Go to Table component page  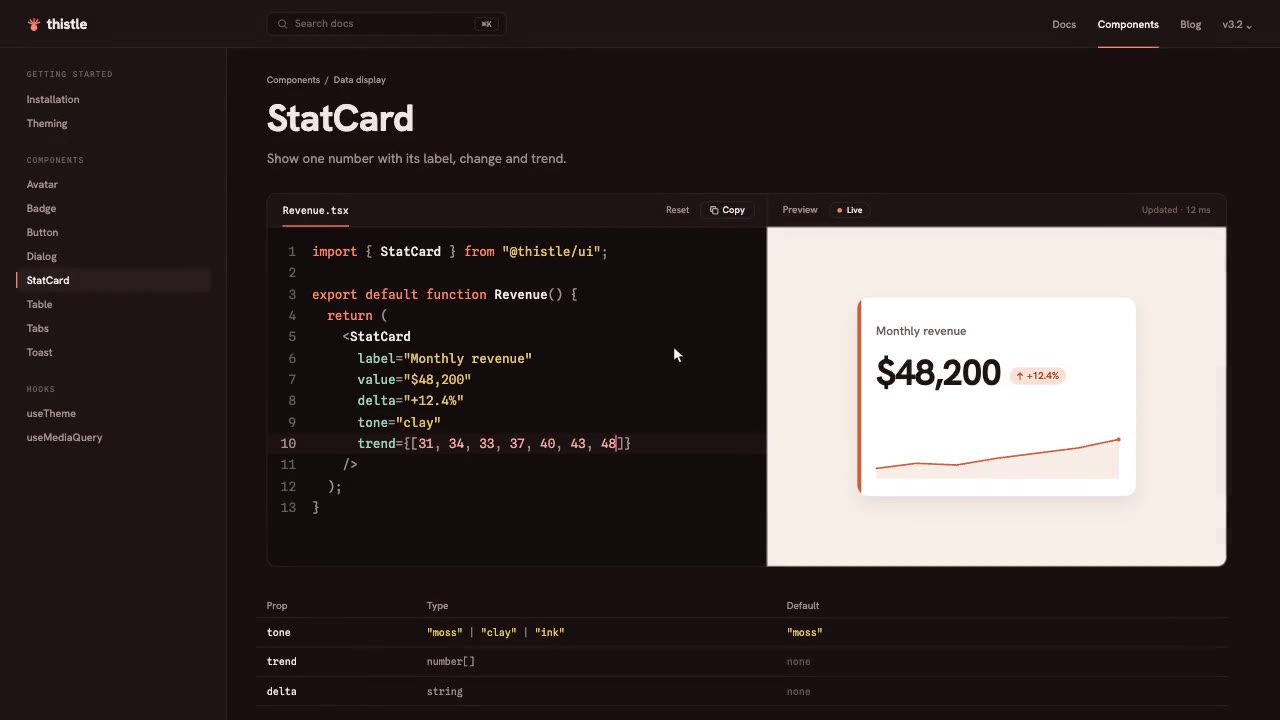(x=39, y=305)
